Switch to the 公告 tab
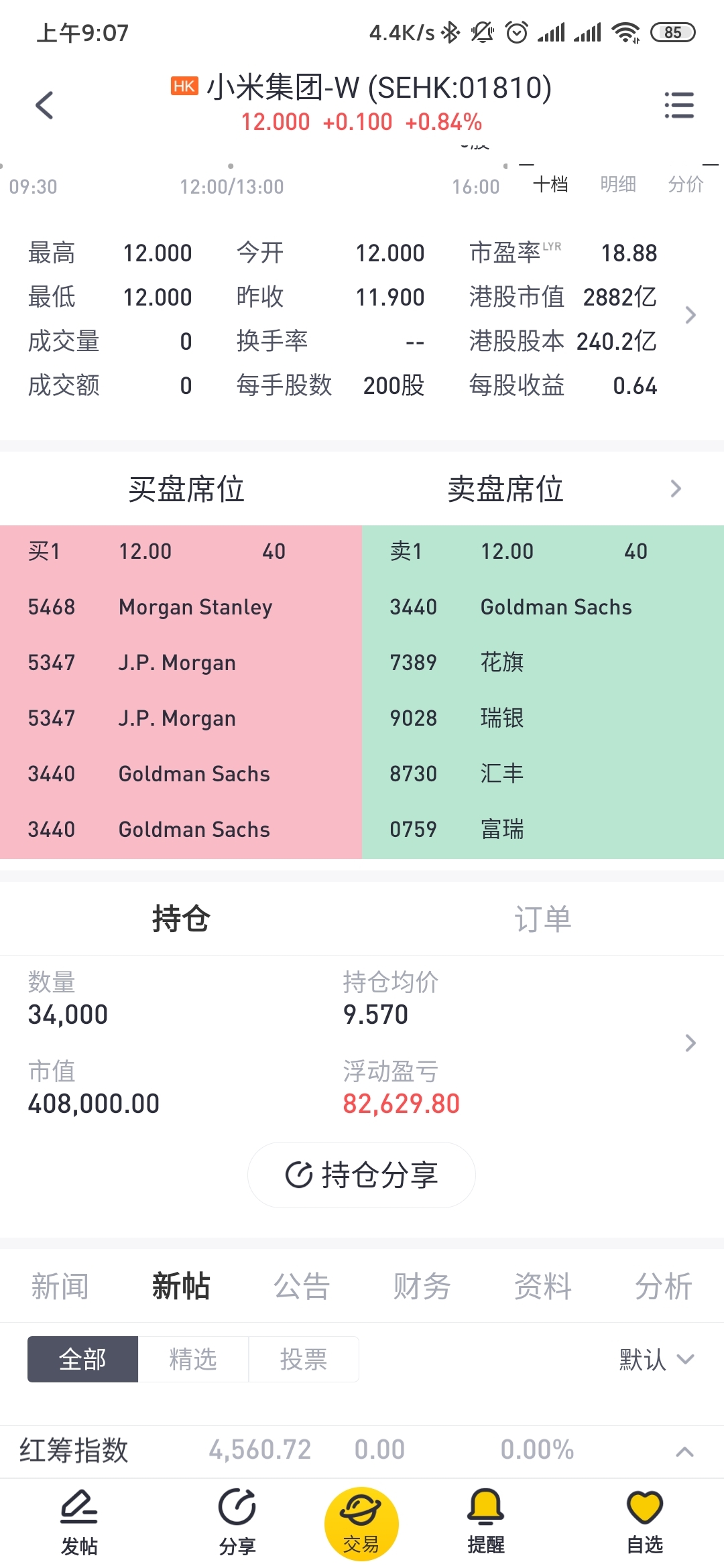Screen dimensions: 724x1568 tap(302, 1286)
